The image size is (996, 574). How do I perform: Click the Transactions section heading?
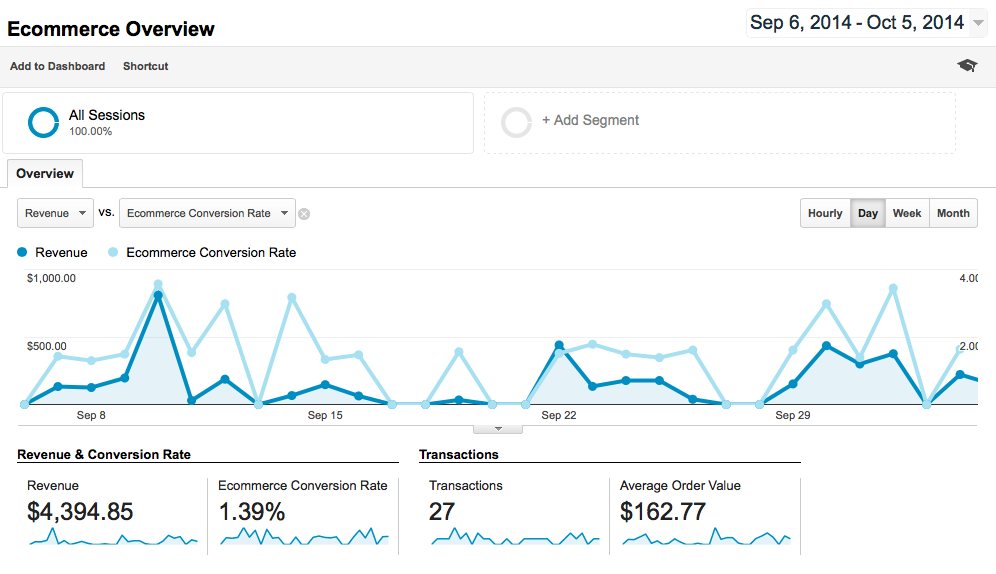click(x=459, y=455)
